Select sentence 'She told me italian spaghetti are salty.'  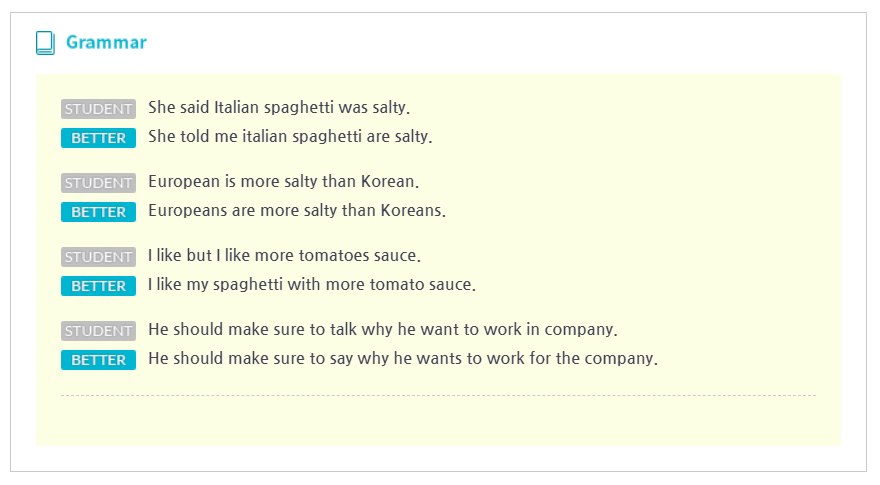click(290, 136)
